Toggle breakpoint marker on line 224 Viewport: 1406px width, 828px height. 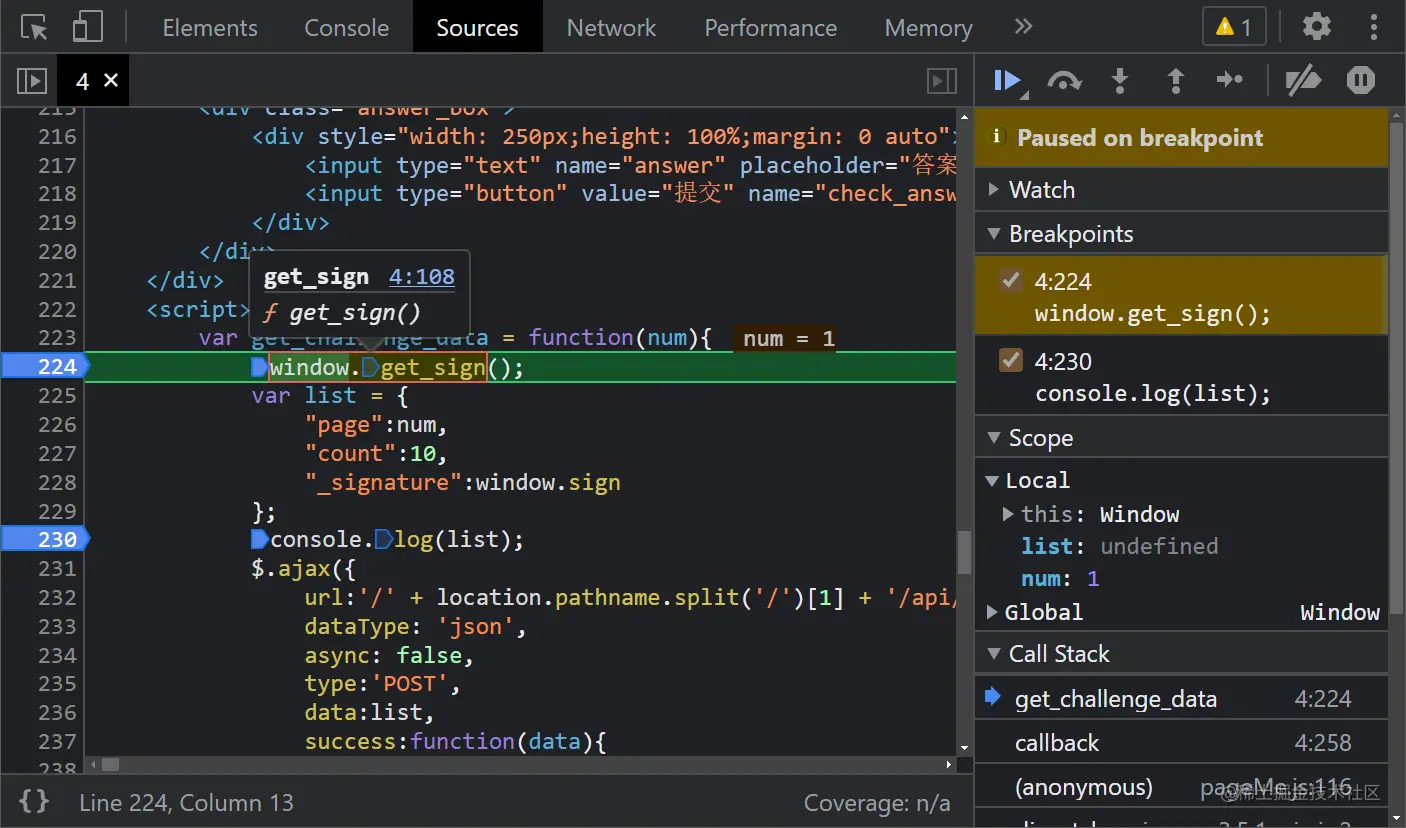coord(45,367)
